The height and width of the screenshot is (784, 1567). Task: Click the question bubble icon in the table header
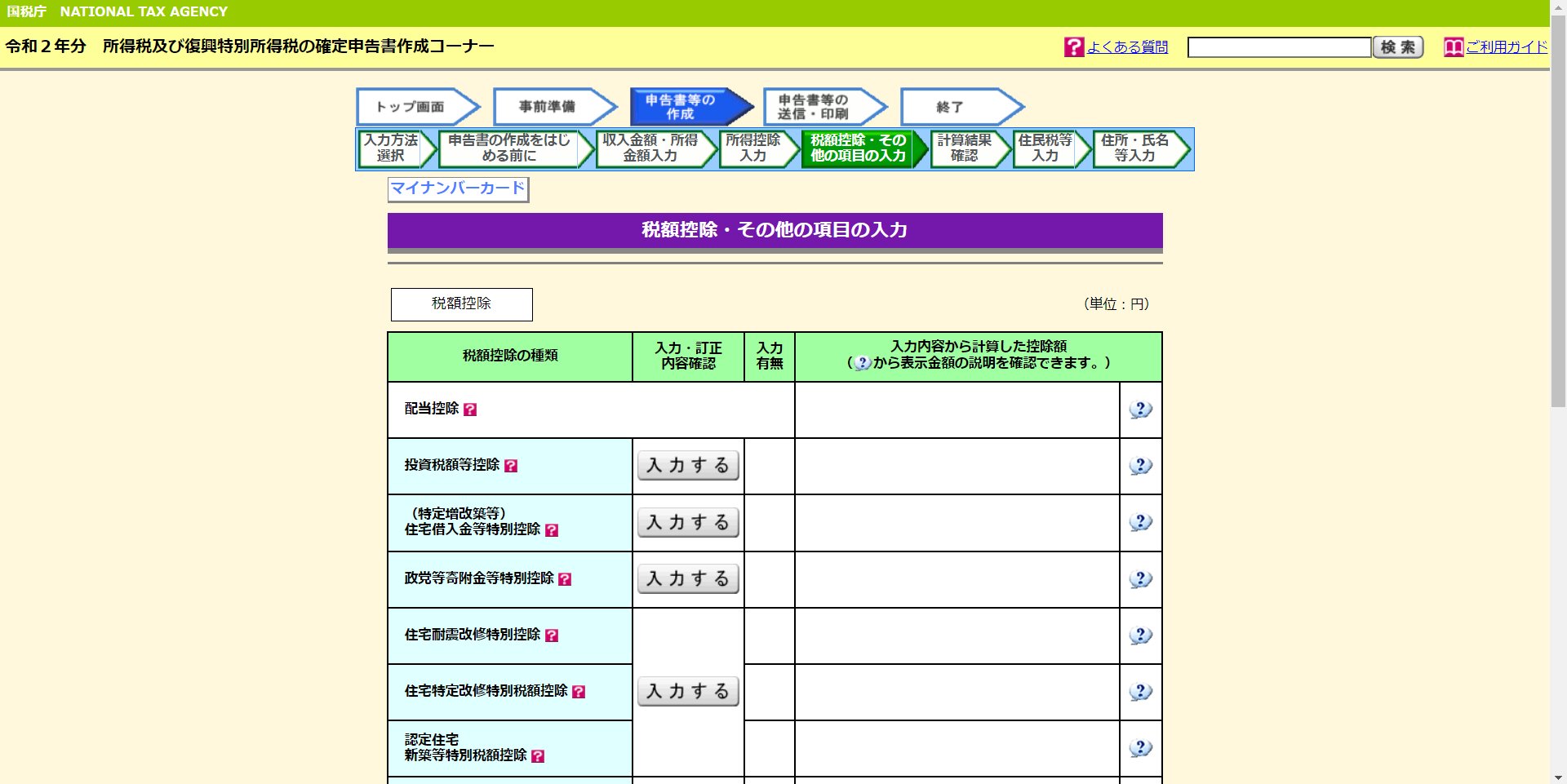[x=863, y=363]
